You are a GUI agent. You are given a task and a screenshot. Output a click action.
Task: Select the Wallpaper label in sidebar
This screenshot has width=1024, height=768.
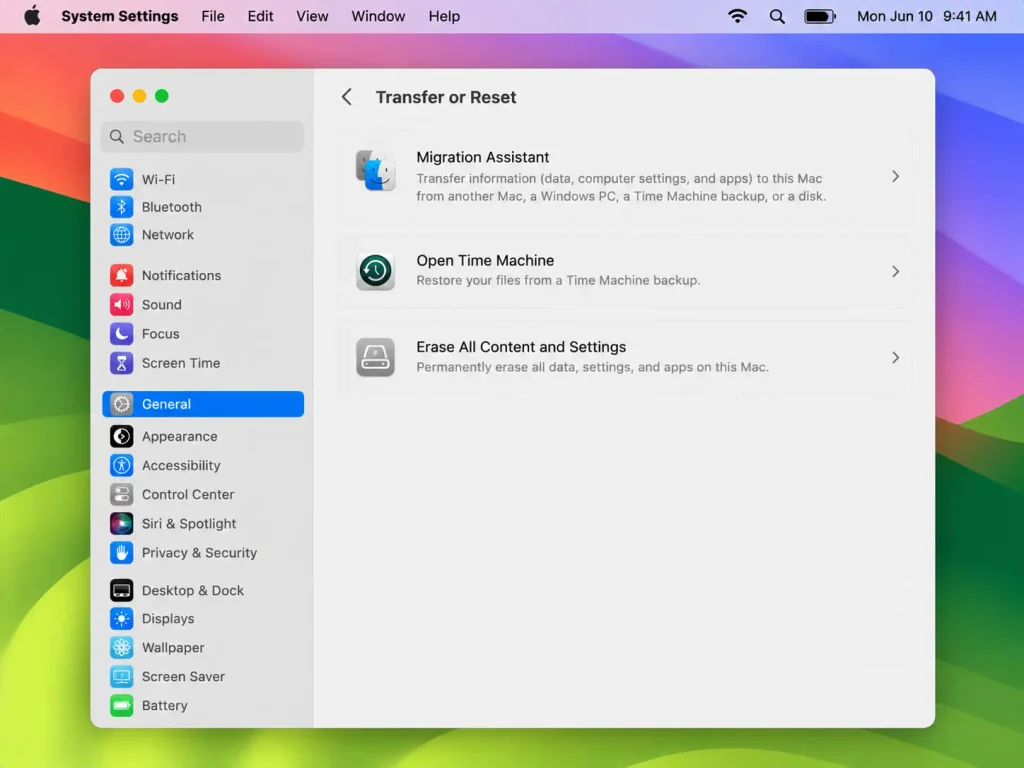[173, 648]
